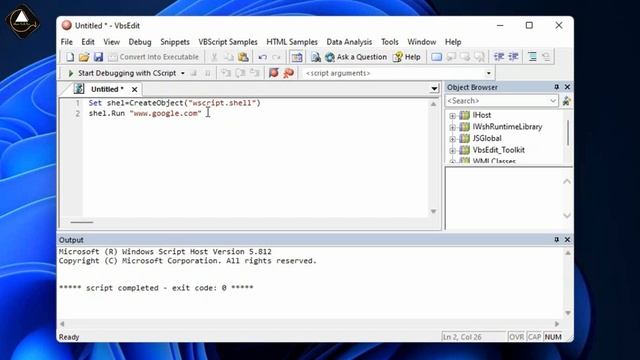
Task: Click the editor scroll up arrow
Action: coord(433,104)
